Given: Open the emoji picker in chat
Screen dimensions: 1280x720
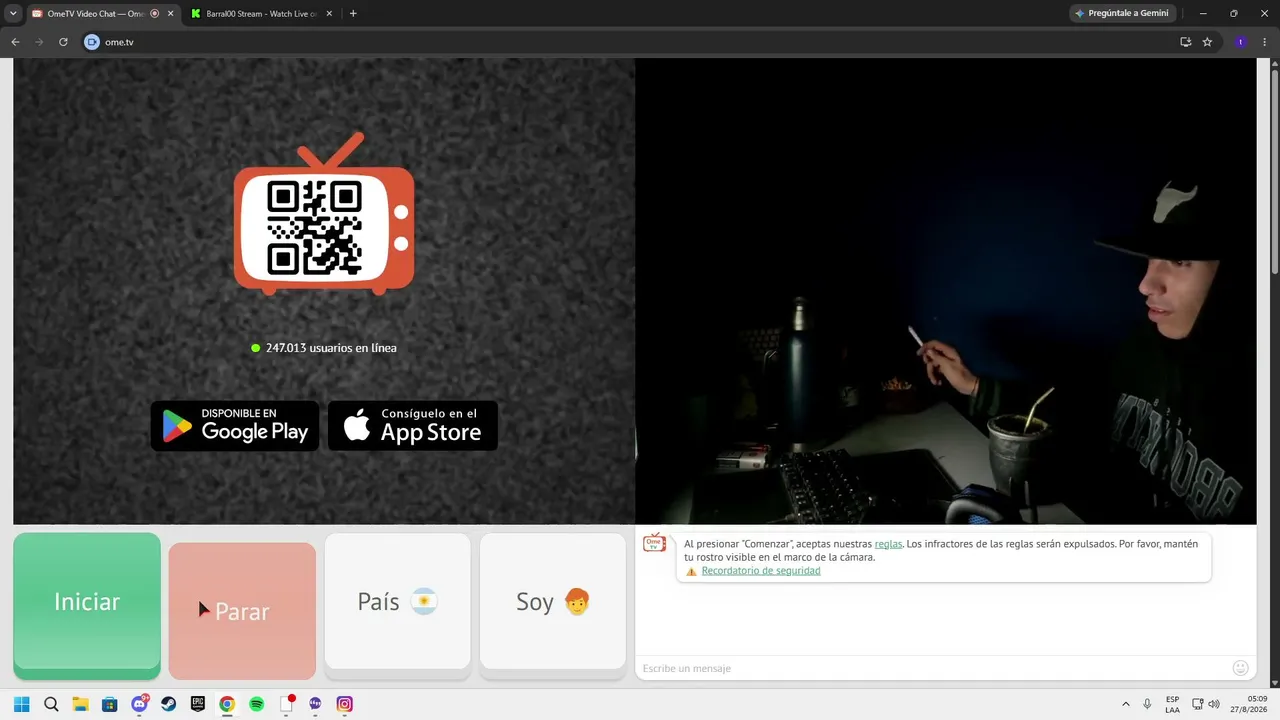Looking at the screenshot, I should coord(1241,668).
